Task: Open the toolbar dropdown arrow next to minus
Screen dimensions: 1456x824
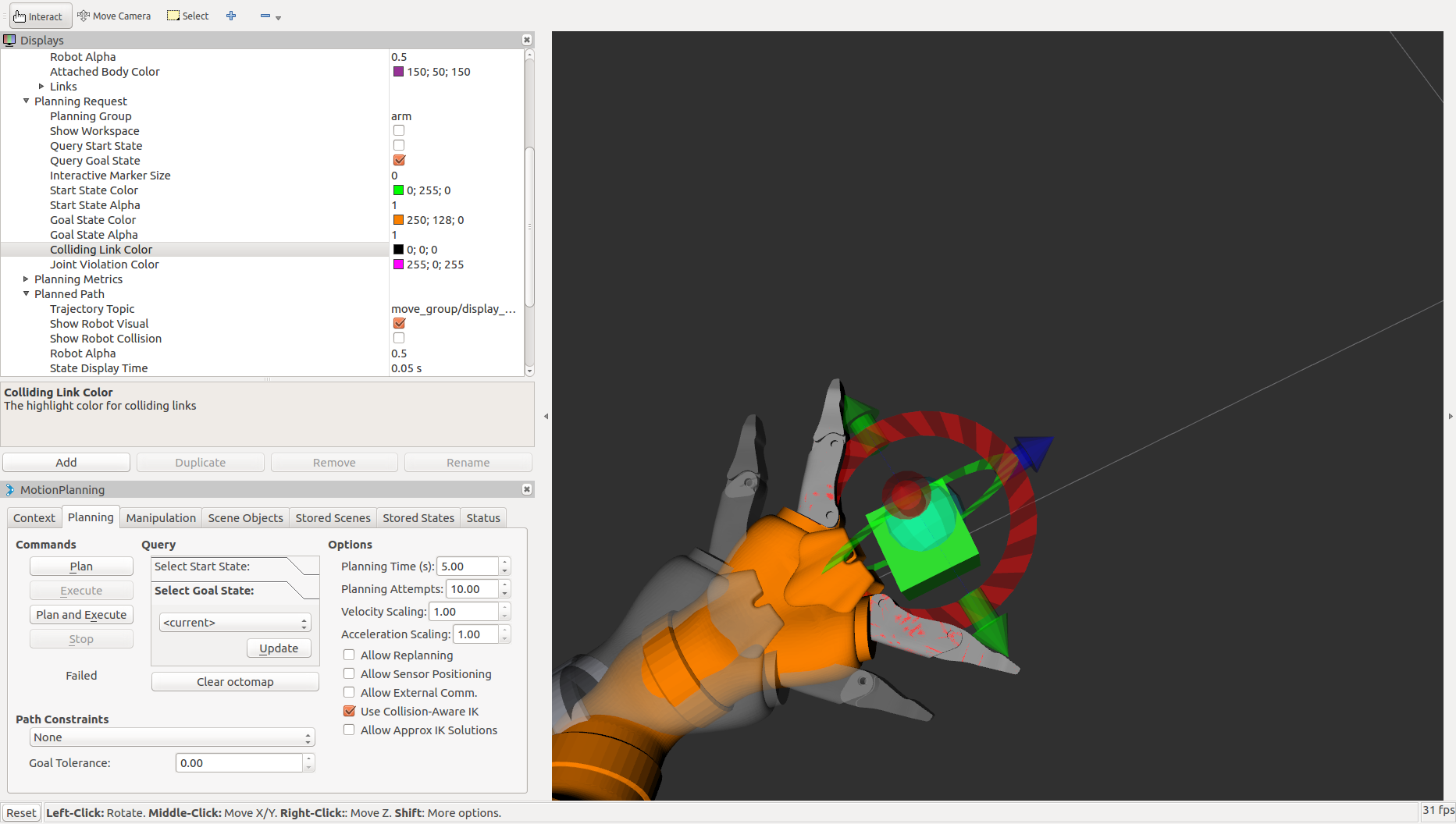Action: click(279, 17)
